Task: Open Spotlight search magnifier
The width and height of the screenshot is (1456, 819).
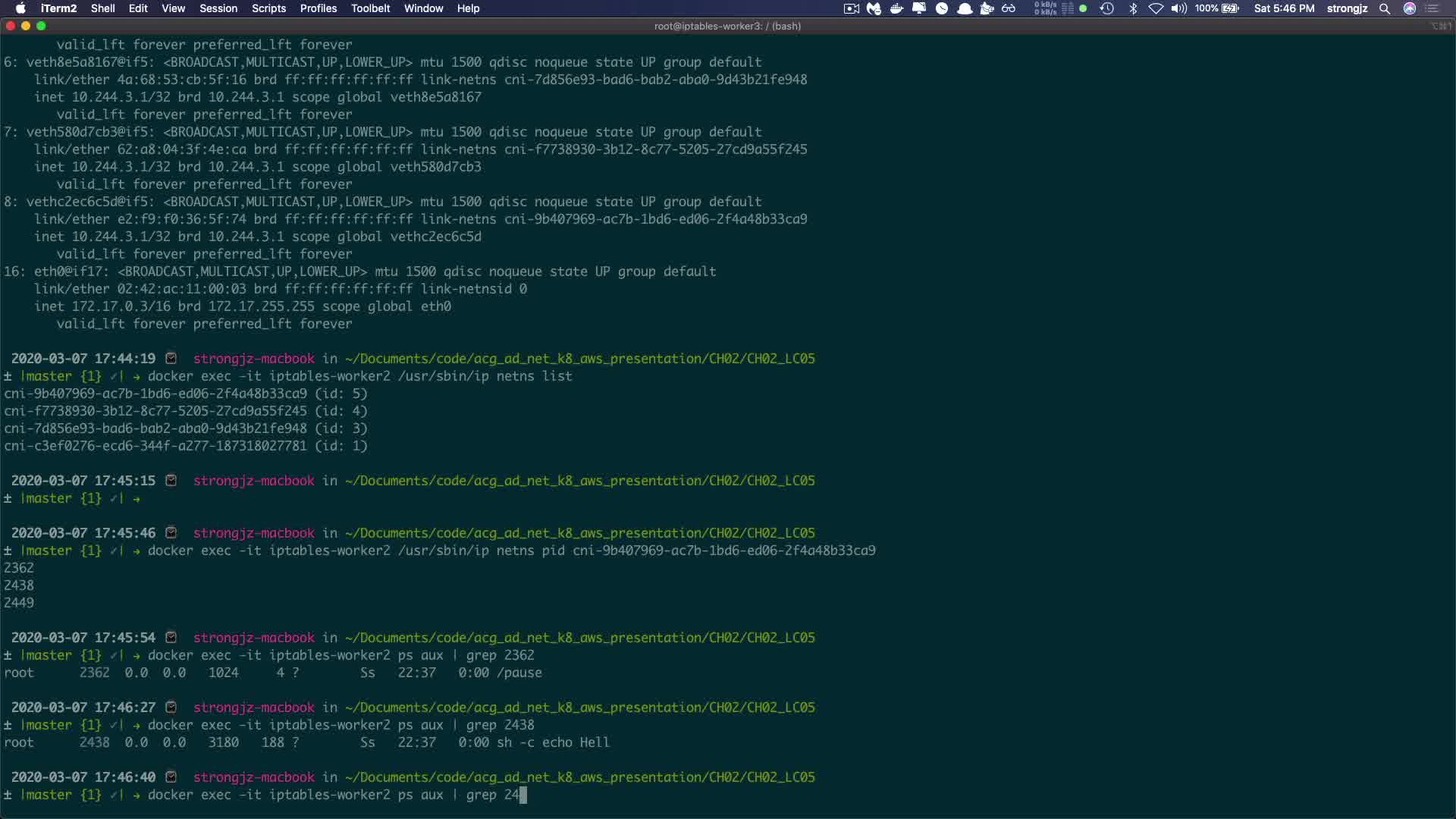Action: [1385, 8]
